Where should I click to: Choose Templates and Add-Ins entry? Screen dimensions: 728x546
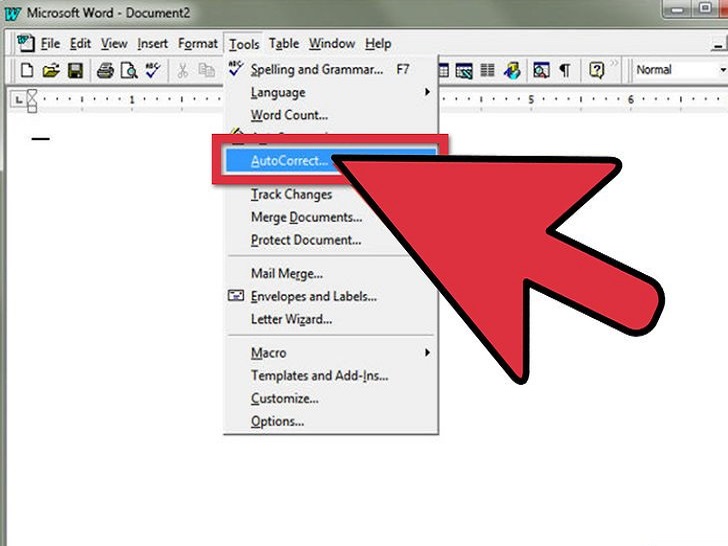[x=331, y=375]
